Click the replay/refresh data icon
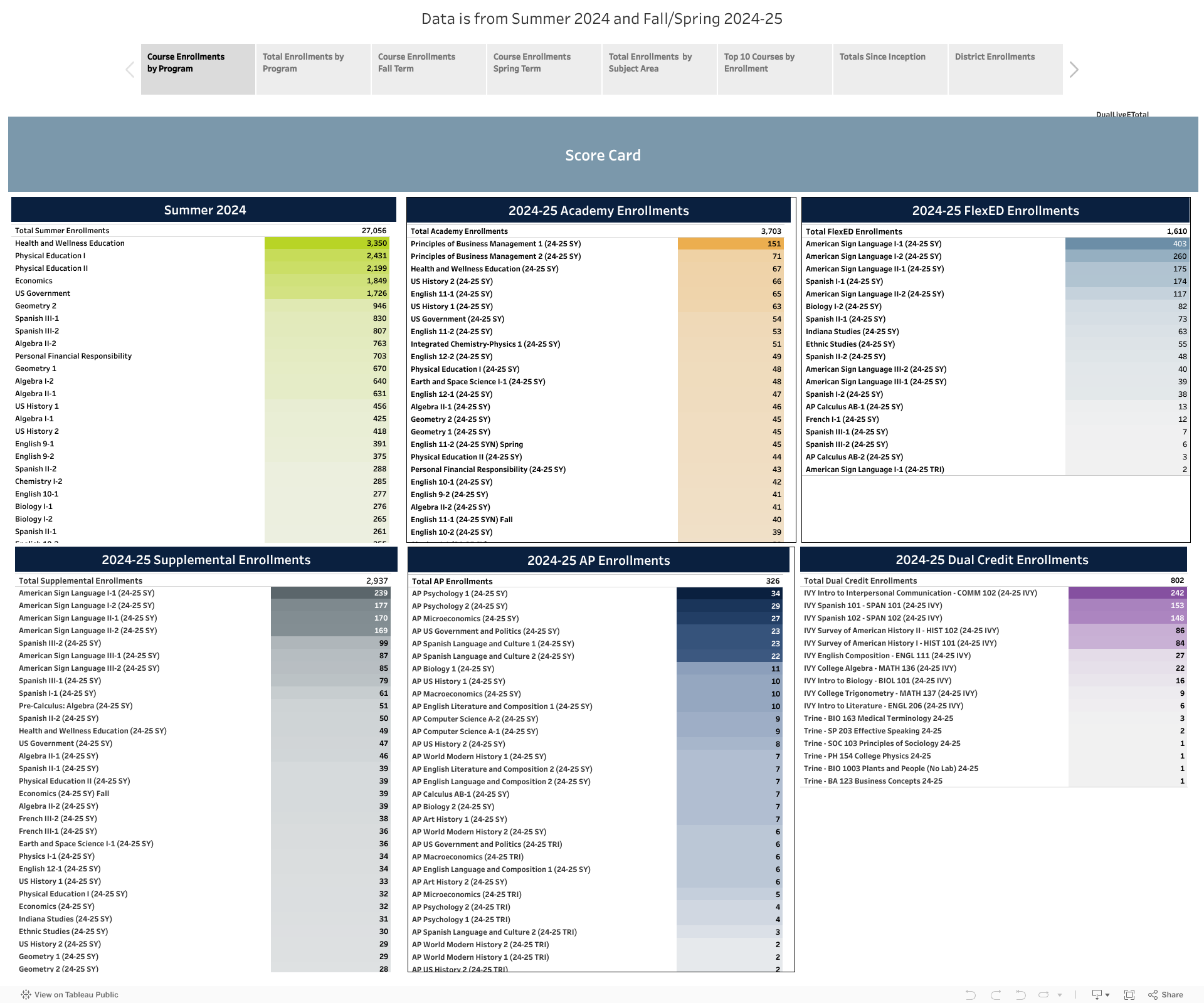 click(x=1043, y=994)
